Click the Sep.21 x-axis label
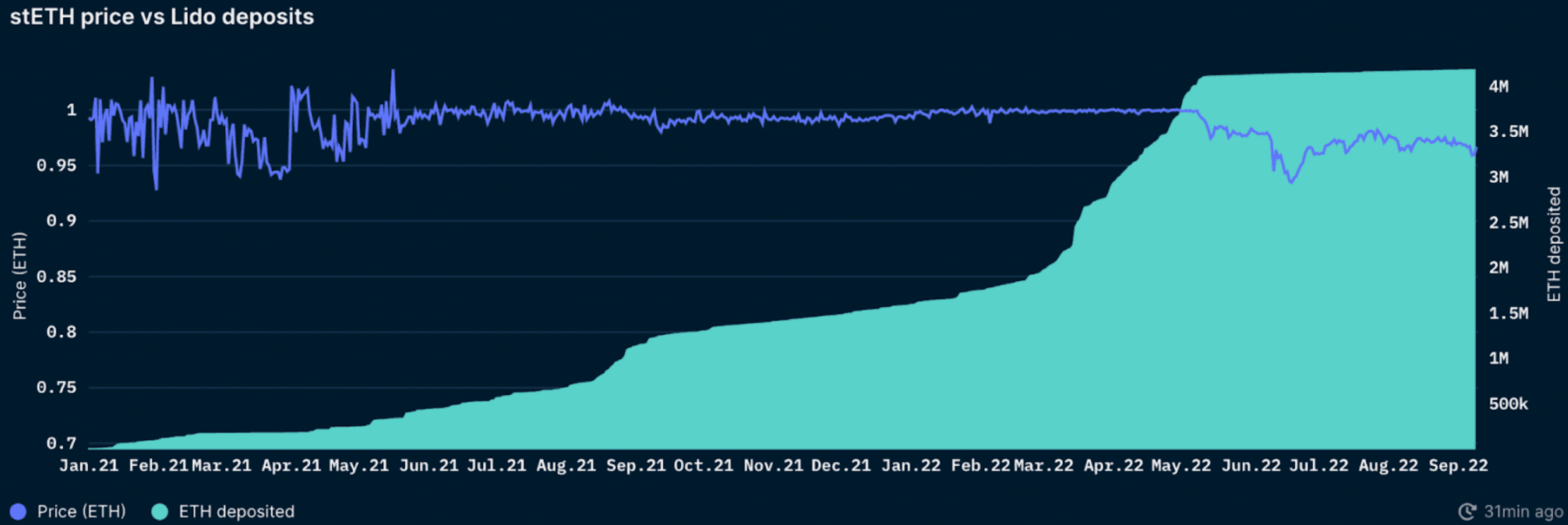The height and width of the screenshot is (525, 1568). tap(635, 466)
